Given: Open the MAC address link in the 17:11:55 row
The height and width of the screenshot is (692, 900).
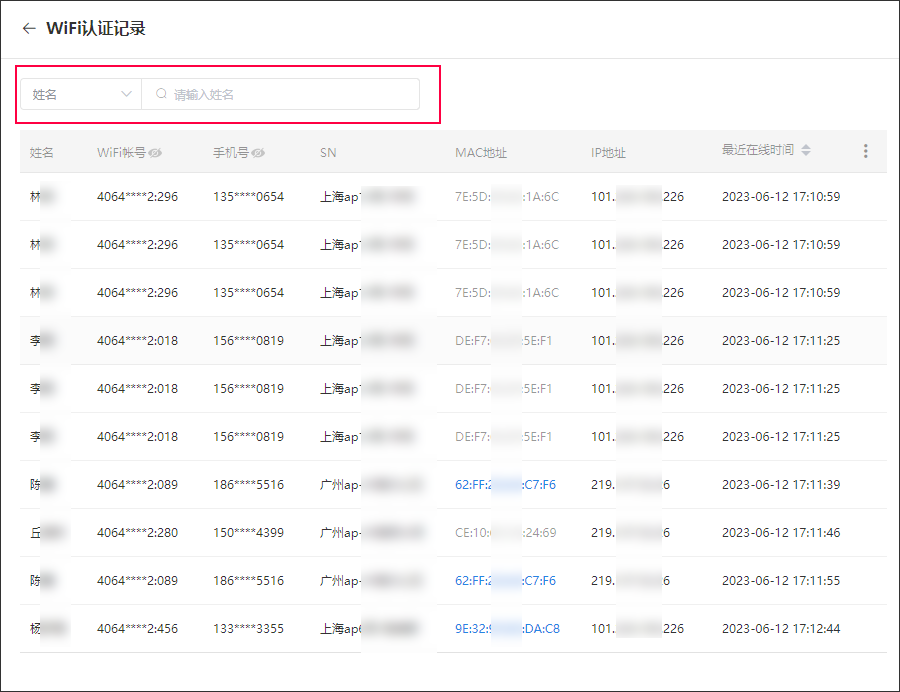Looking at the screenshot, I should [505, 581].
